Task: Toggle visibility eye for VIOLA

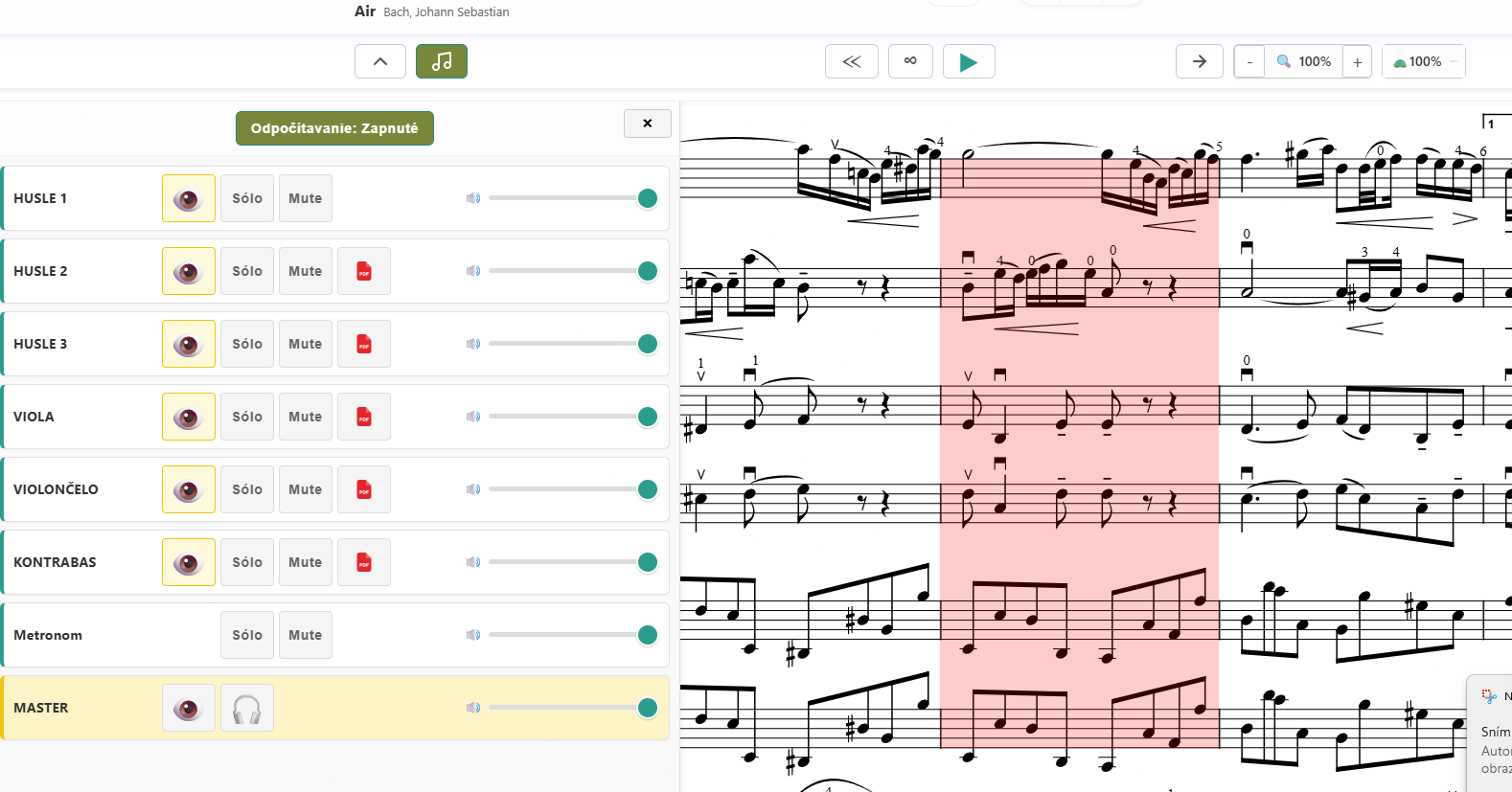Action: pyautogui.click(x=188, y=417)
